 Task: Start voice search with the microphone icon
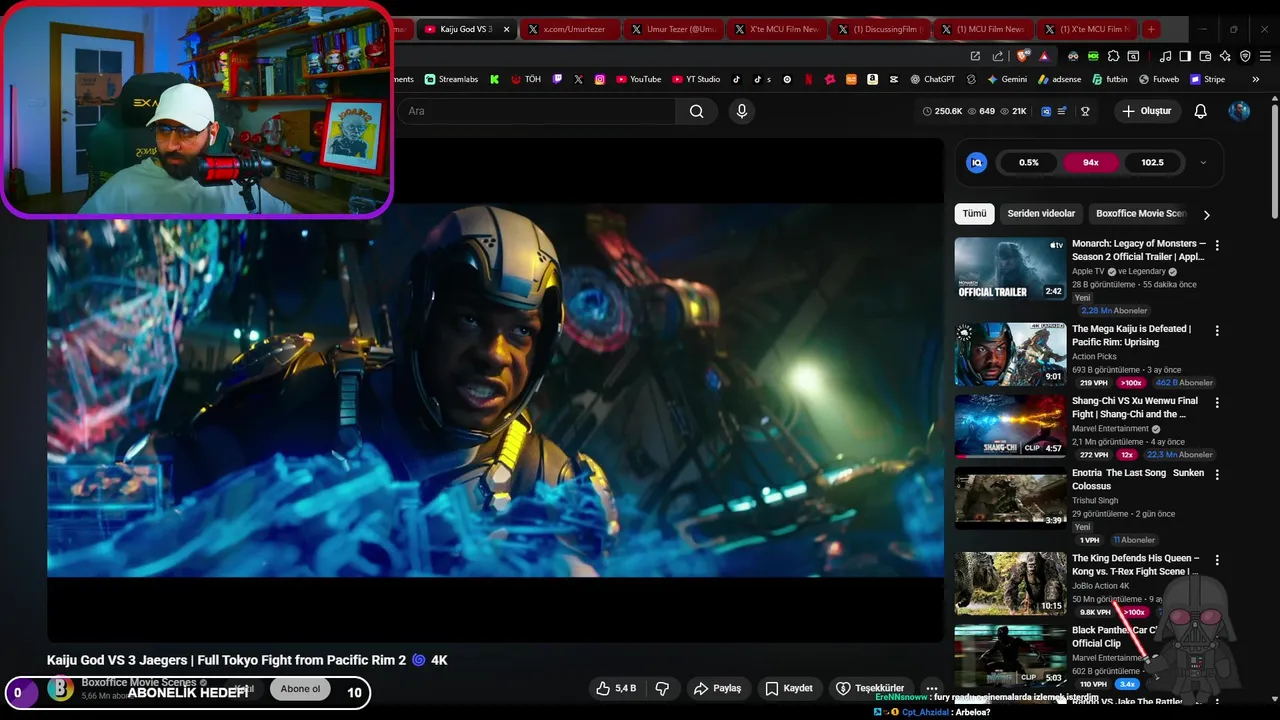[x=742, y=111]
